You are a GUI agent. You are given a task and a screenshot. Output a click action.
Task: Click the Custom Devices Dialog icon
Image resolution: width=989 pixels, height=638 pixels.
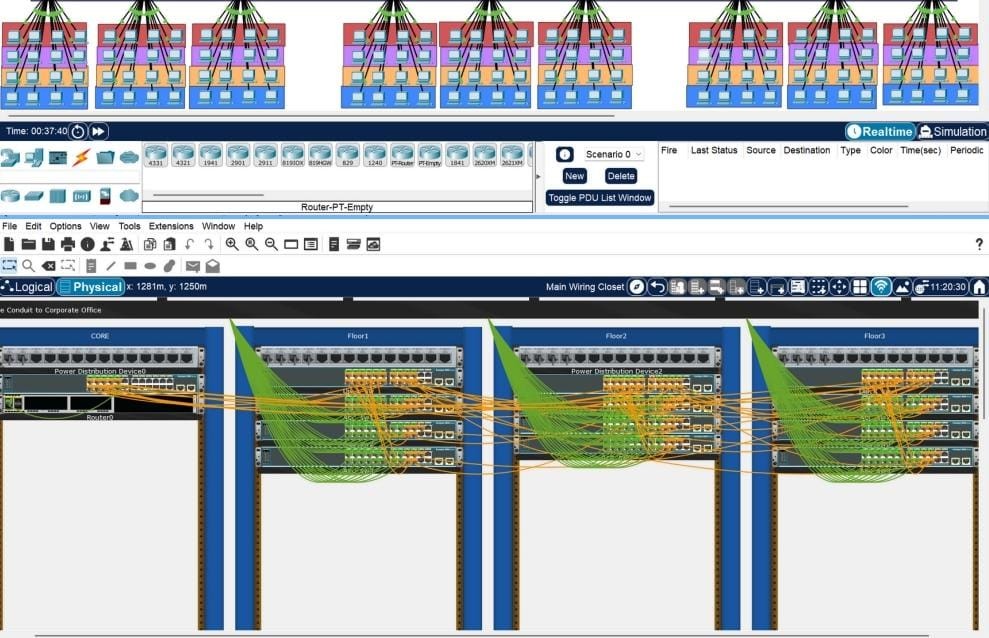tap(311, 244)
